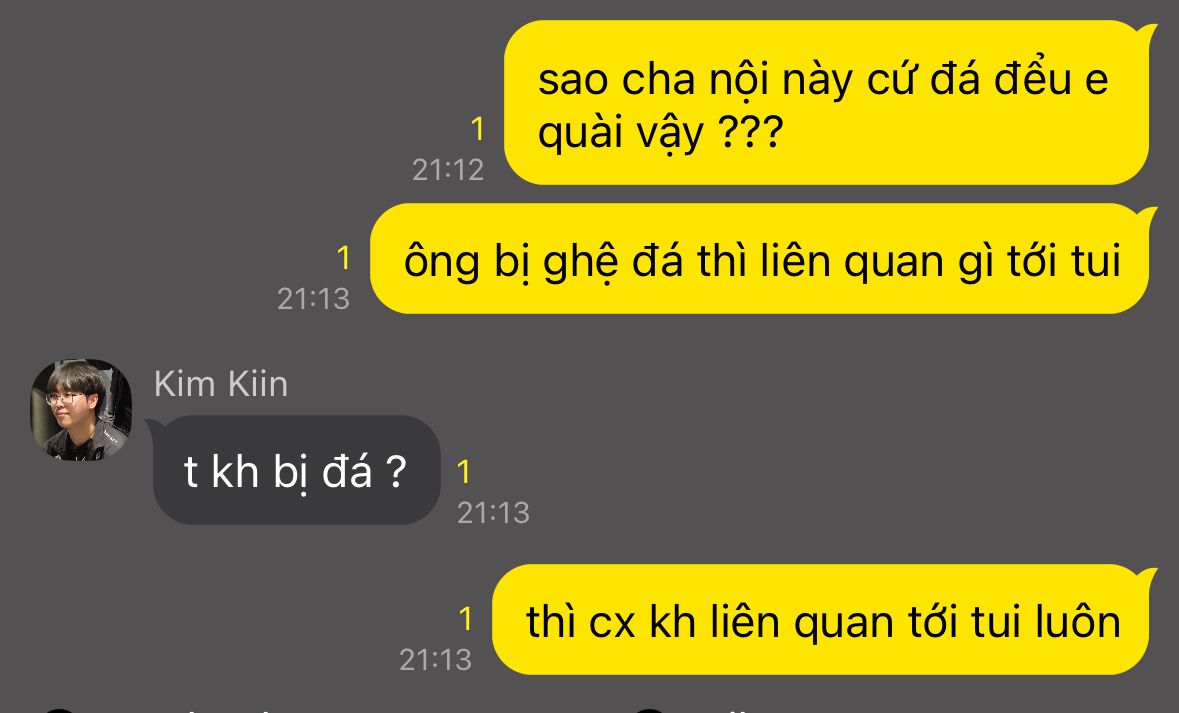Tap the 21:13 timestamp beside 'ông bị ghệ'
The image size is (1179, 713).
pyautogui.click(x=314, y=299)
